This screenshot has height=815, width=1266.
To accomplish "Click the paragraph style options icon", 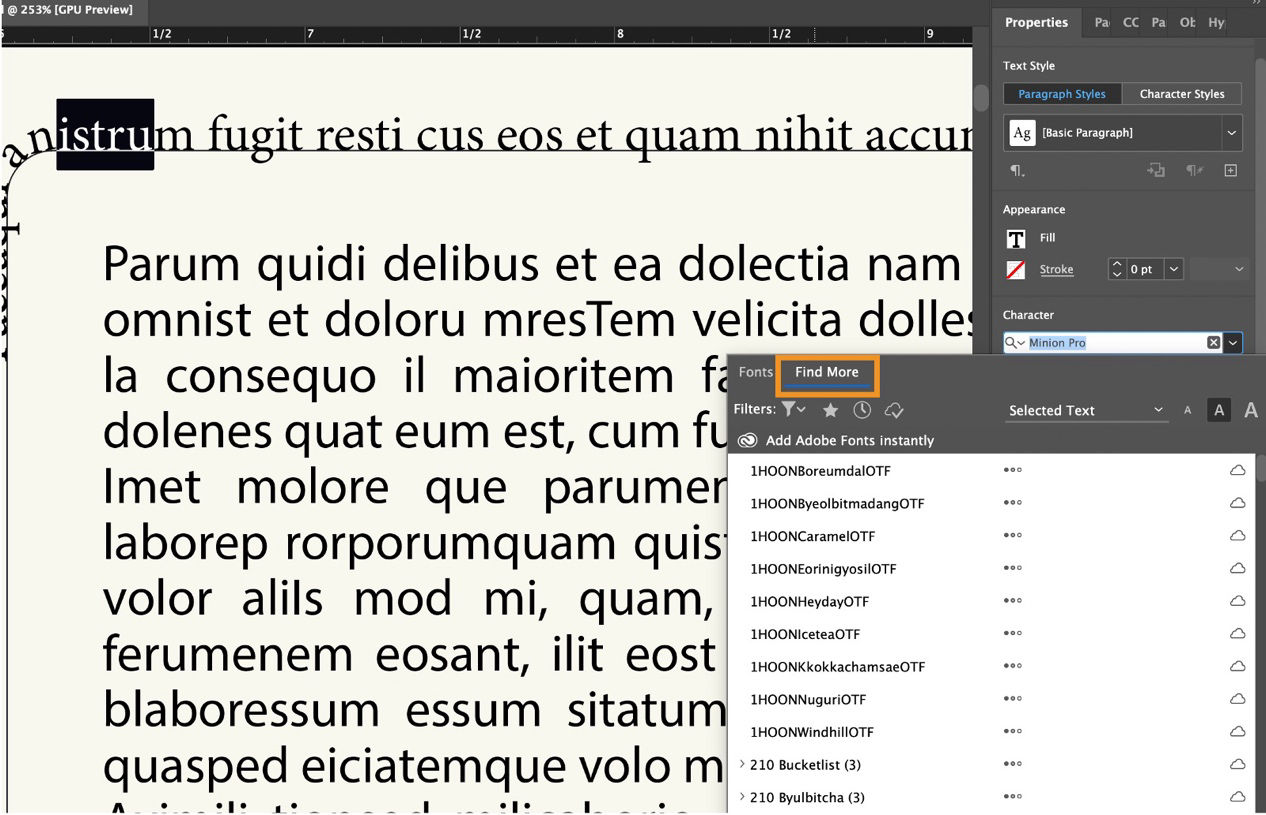I will 1017,171.
